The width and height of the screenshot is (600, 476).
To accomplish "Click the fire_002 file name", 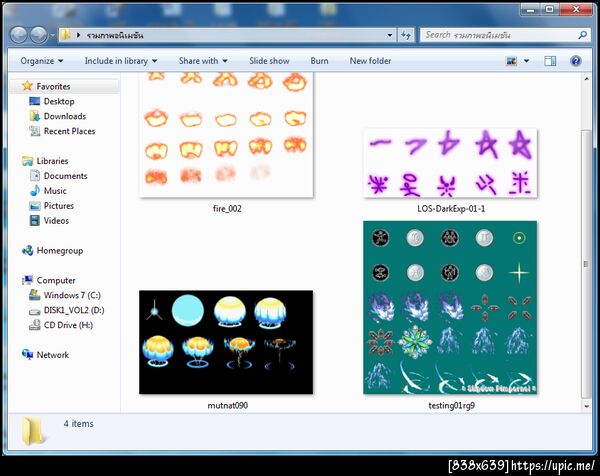I will 227,209.
